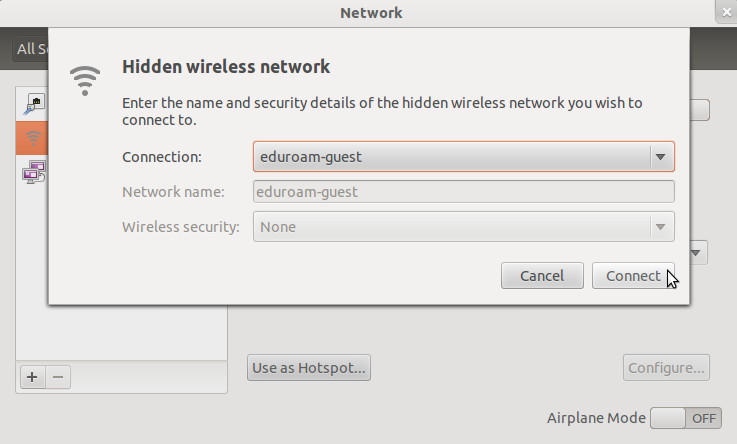Select the network proxy icon in sidebar
The height and width of the screenshot is (444, 737).
tap(34, 172)
